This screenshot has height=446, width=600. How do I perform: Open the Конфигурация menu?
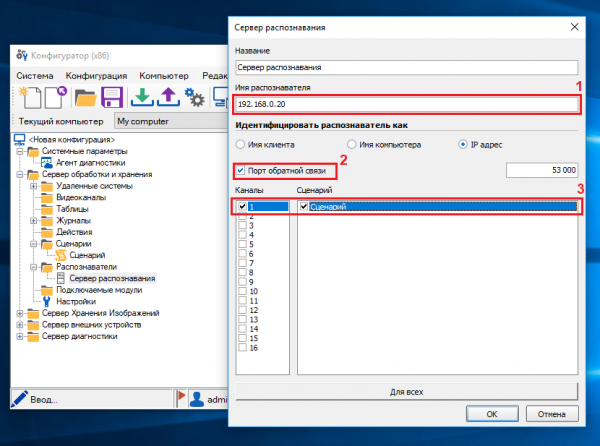click(x=96, y=76)
